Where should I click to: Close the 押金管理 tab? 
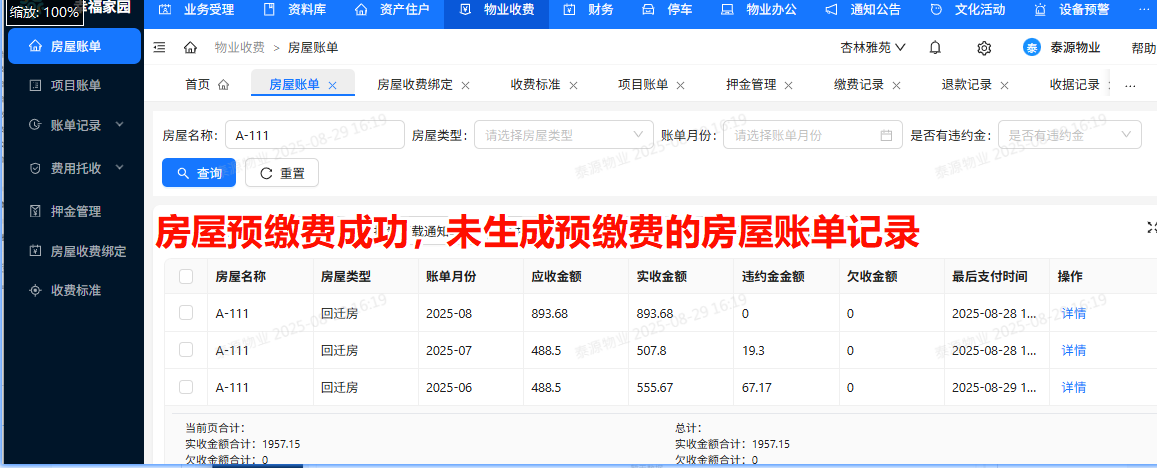click(x=789, y=86)
